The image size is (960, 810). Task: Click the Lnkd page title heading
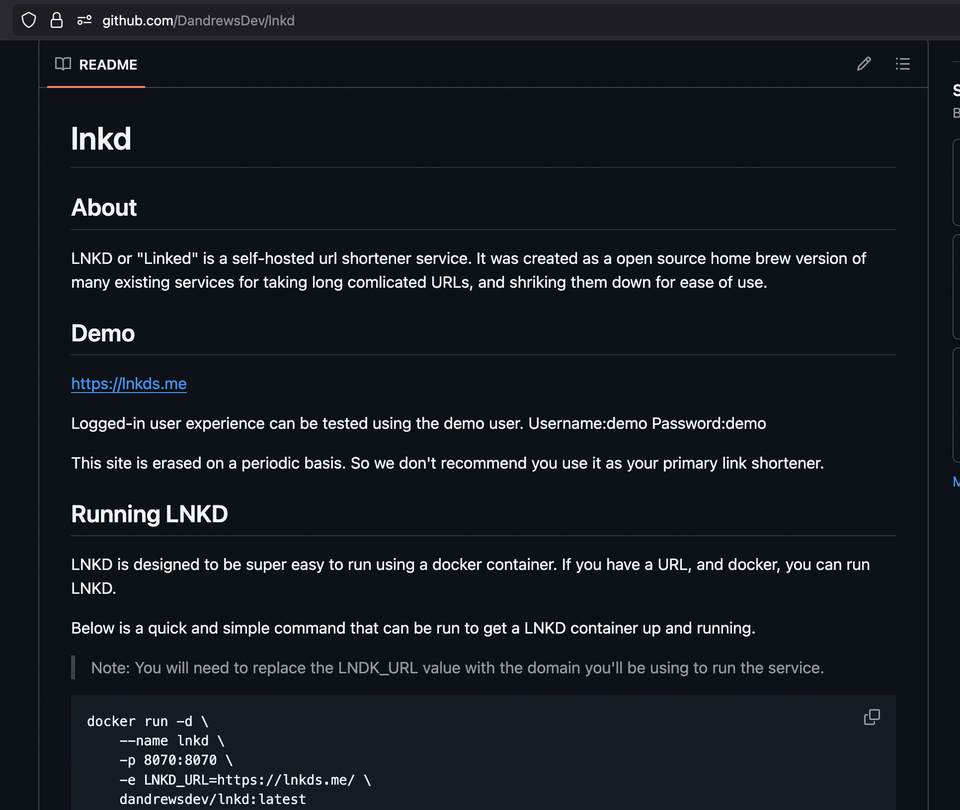pyautogui.click(x=100, y=139)
